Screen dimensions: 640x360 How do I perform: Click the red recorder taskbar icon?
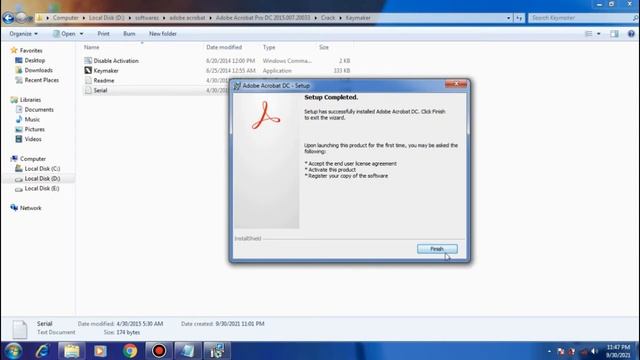[159, 351]
